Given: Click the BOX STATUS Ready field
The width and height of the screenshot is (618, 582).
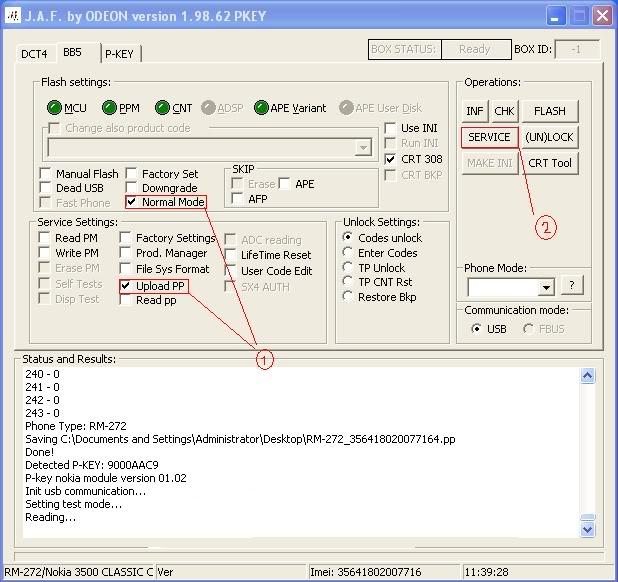Looking at the screenshot, I should [476, 49].
